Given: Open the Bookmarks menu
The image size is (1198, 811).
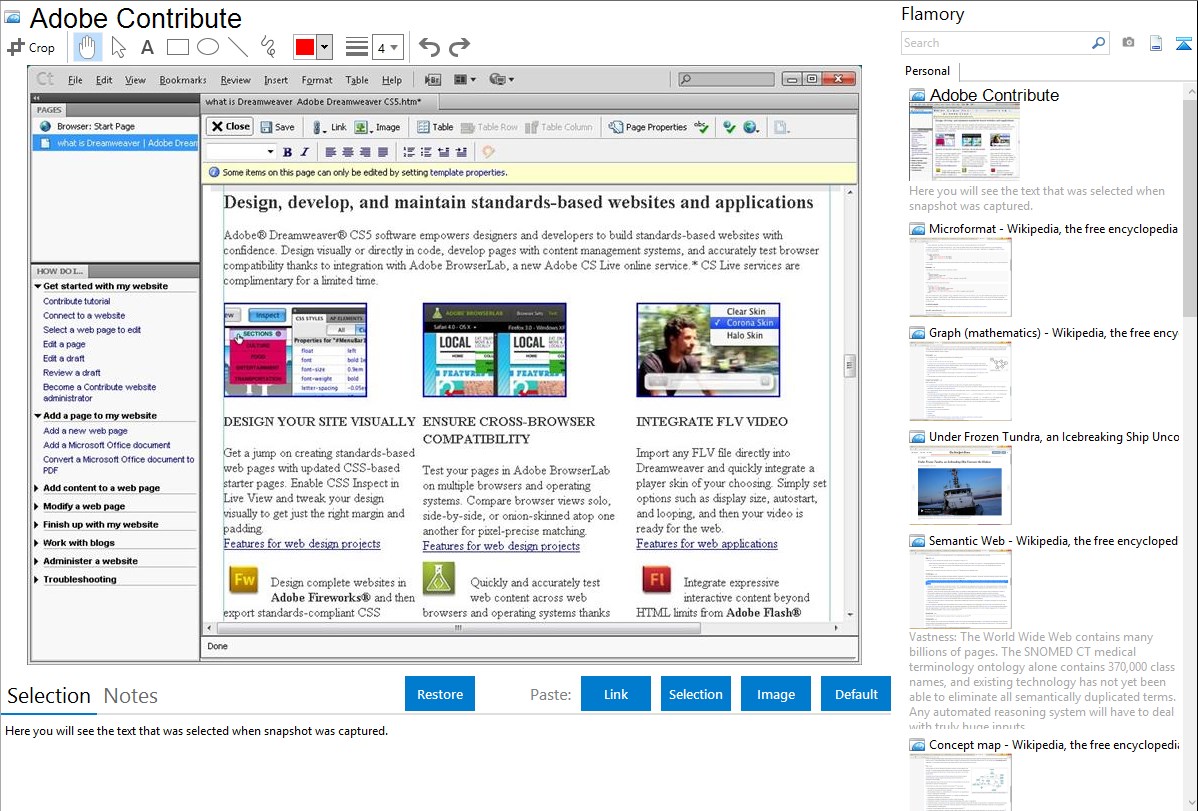Looking at the screenshot, I should tap(183, 79).
